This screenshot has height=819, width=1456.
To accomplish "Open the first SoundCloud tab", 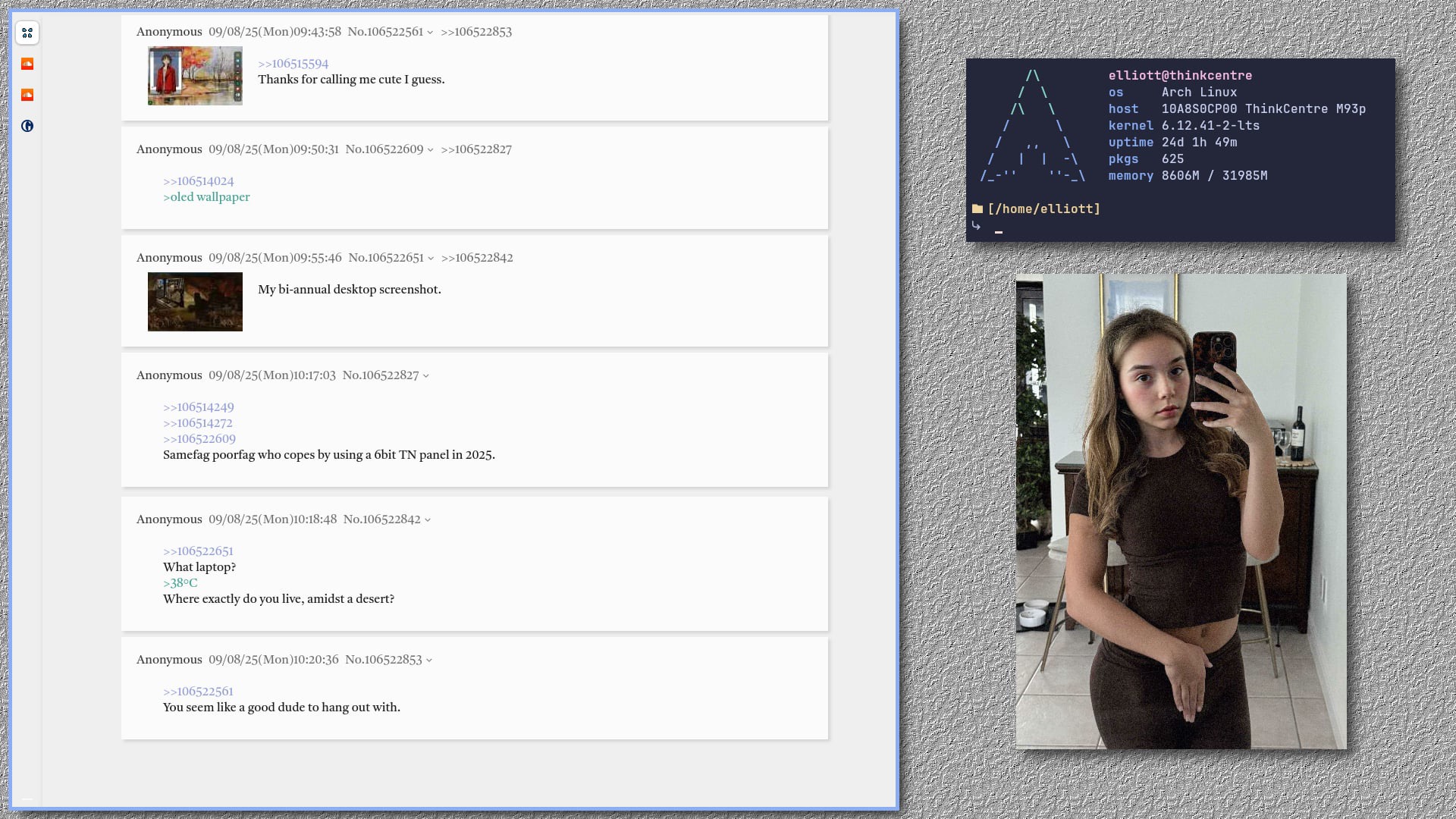I will pyautogui.click(x=27, y=64).
